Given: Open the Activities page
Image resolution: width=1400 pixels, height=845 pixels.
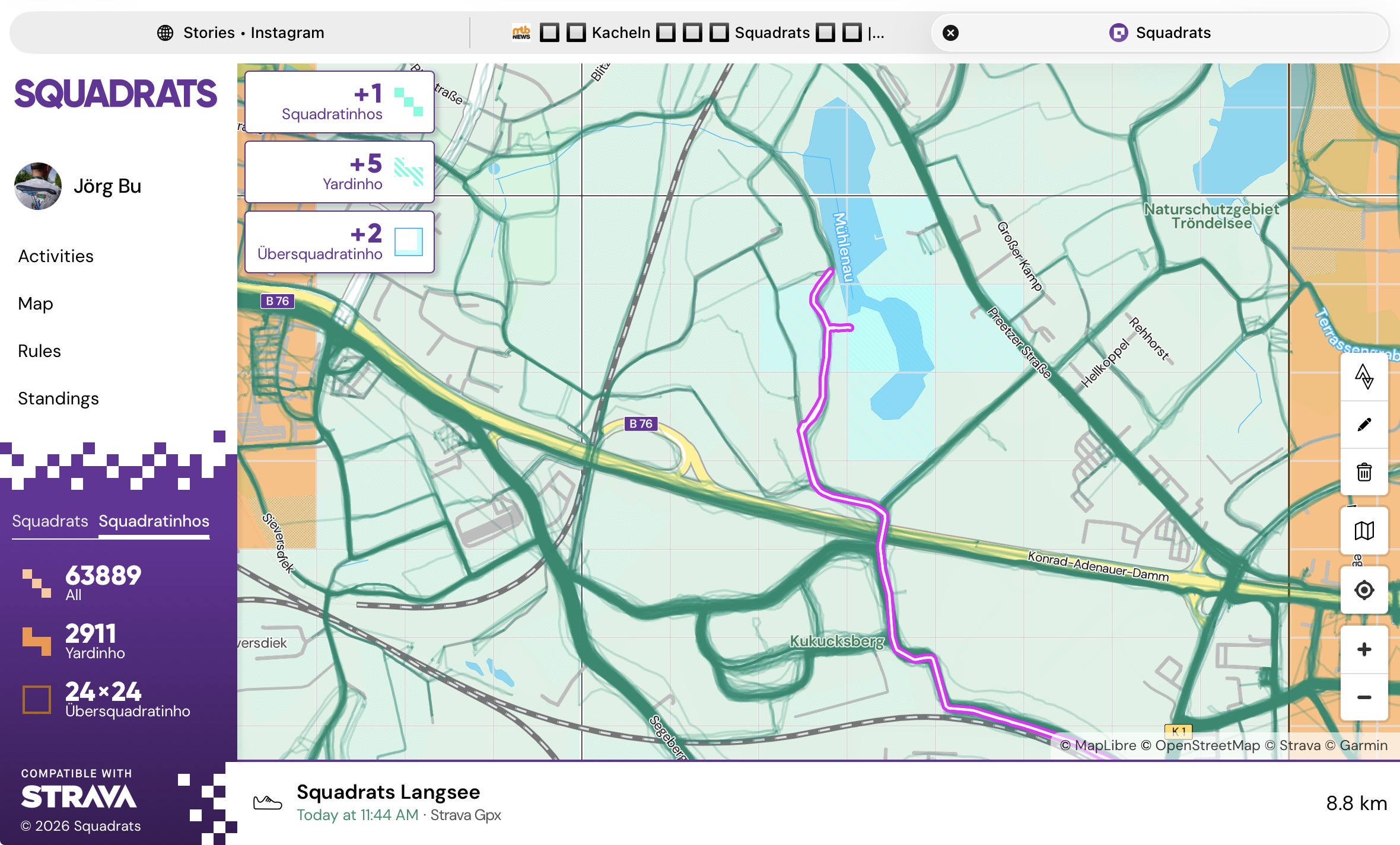Looking at the screenshot, I should 56,256.
